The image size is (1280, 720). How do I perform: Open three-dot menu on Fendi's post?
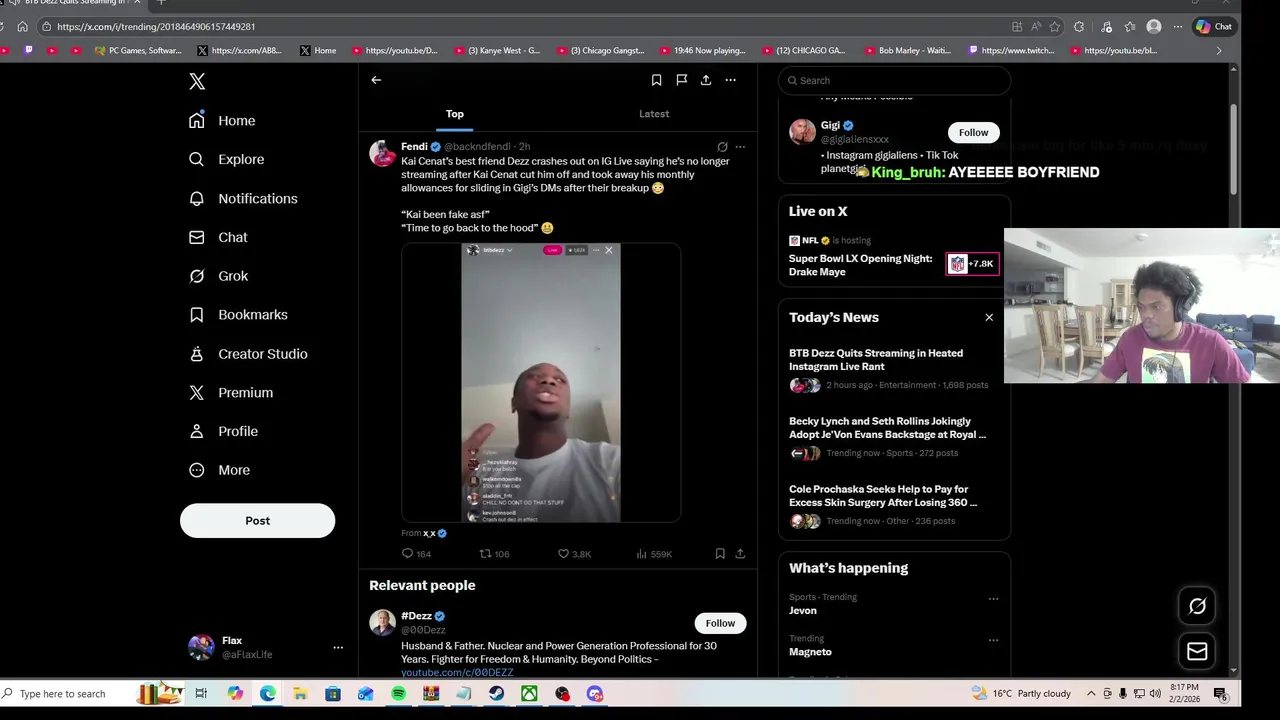tap(740, 147)
